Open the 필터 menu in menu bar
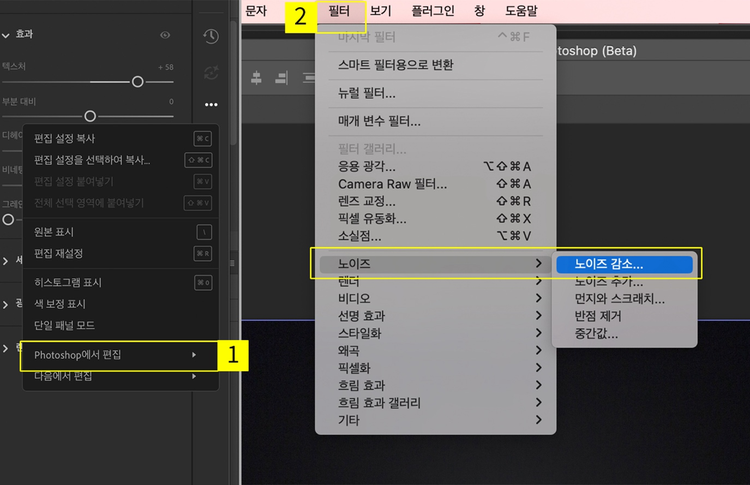This screenshot has width=750, height=485. click(x=339, y=11)
